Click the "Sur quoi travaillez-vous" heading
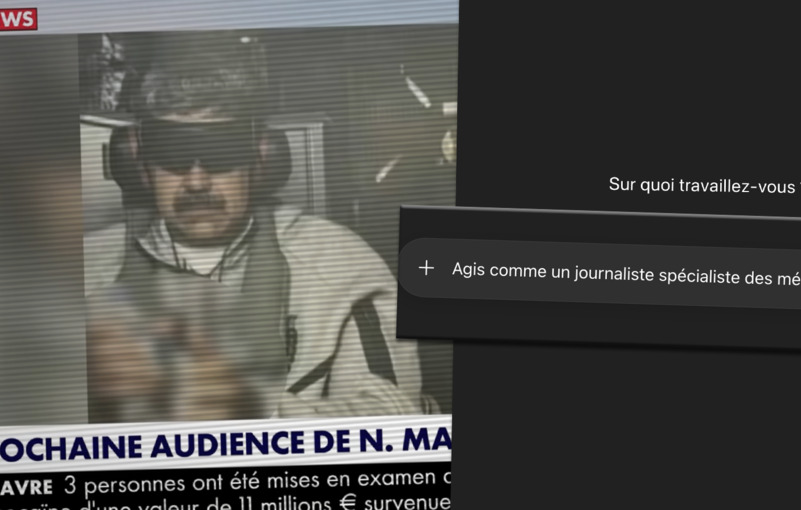The height and width of the screenshot is (510, 801). point(702,185)
